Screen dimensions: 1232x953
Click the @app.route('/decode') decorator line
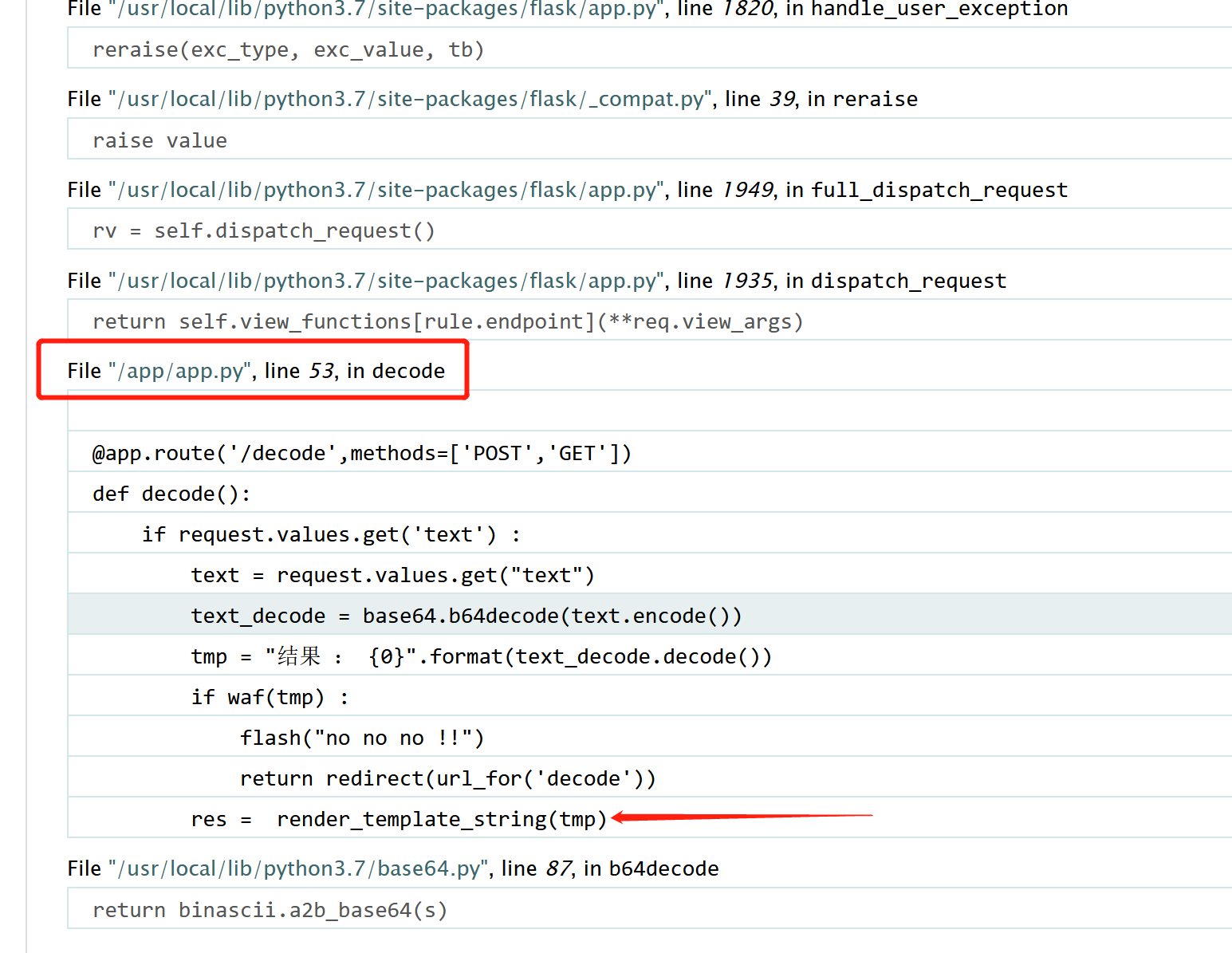pos(650,453)
